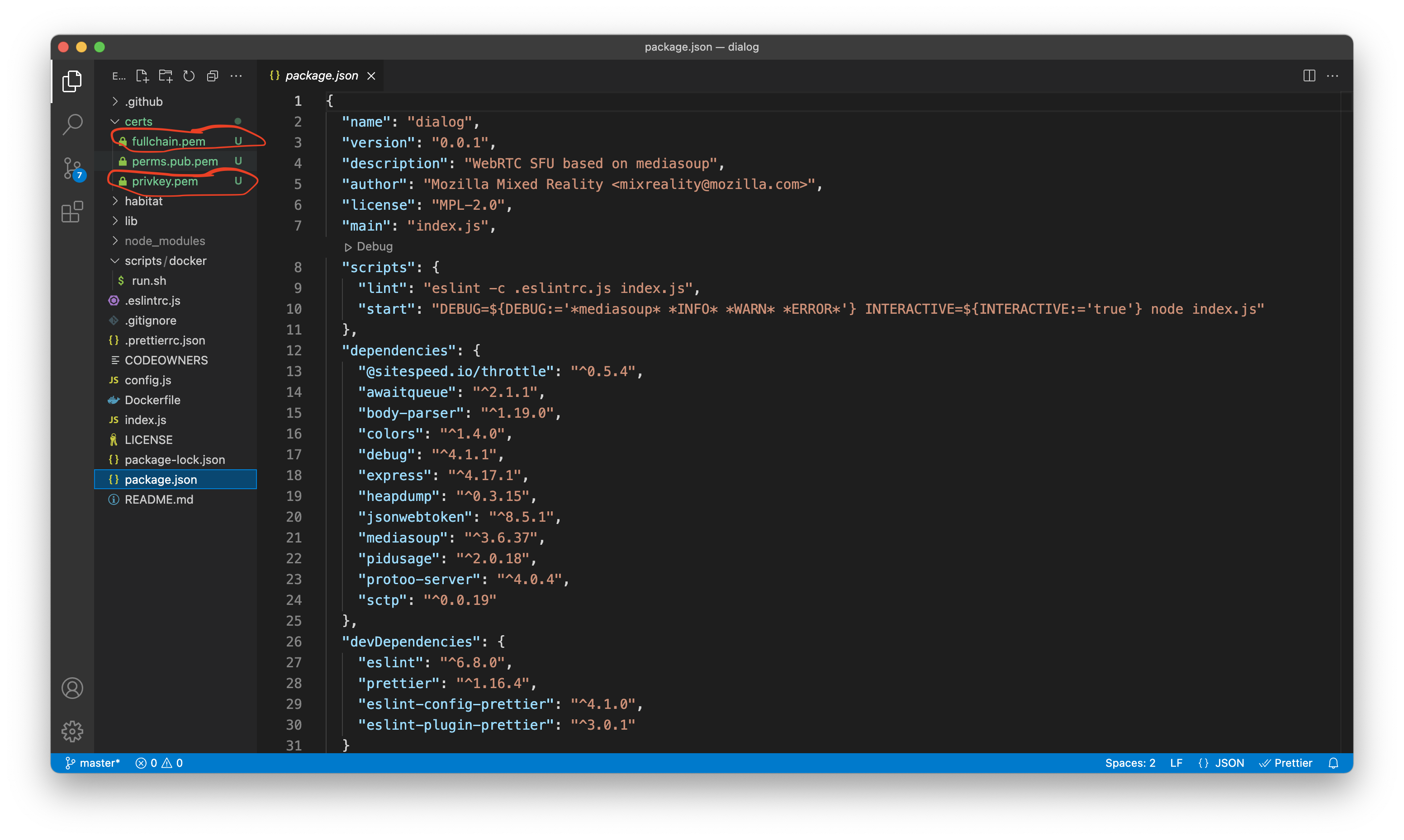Expand the node_modules folder
The height and width of the screenshot is (840, 1404).
click(x=175, y=241)
